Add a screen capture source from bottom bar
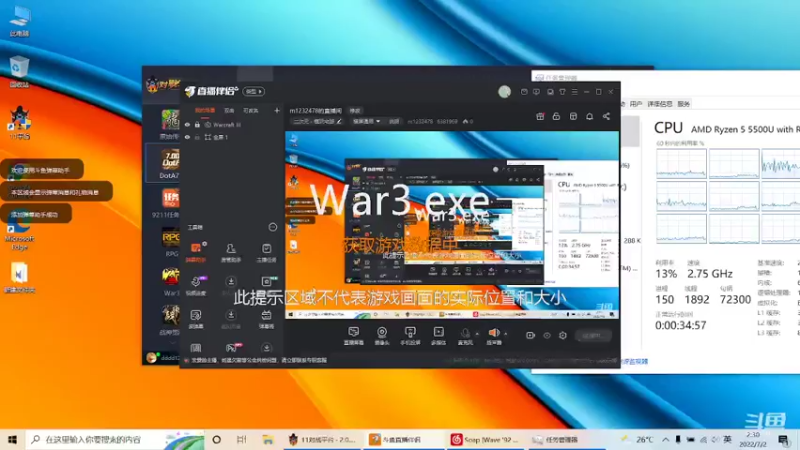This screenshot has width=800, height=450. [353, 336]
